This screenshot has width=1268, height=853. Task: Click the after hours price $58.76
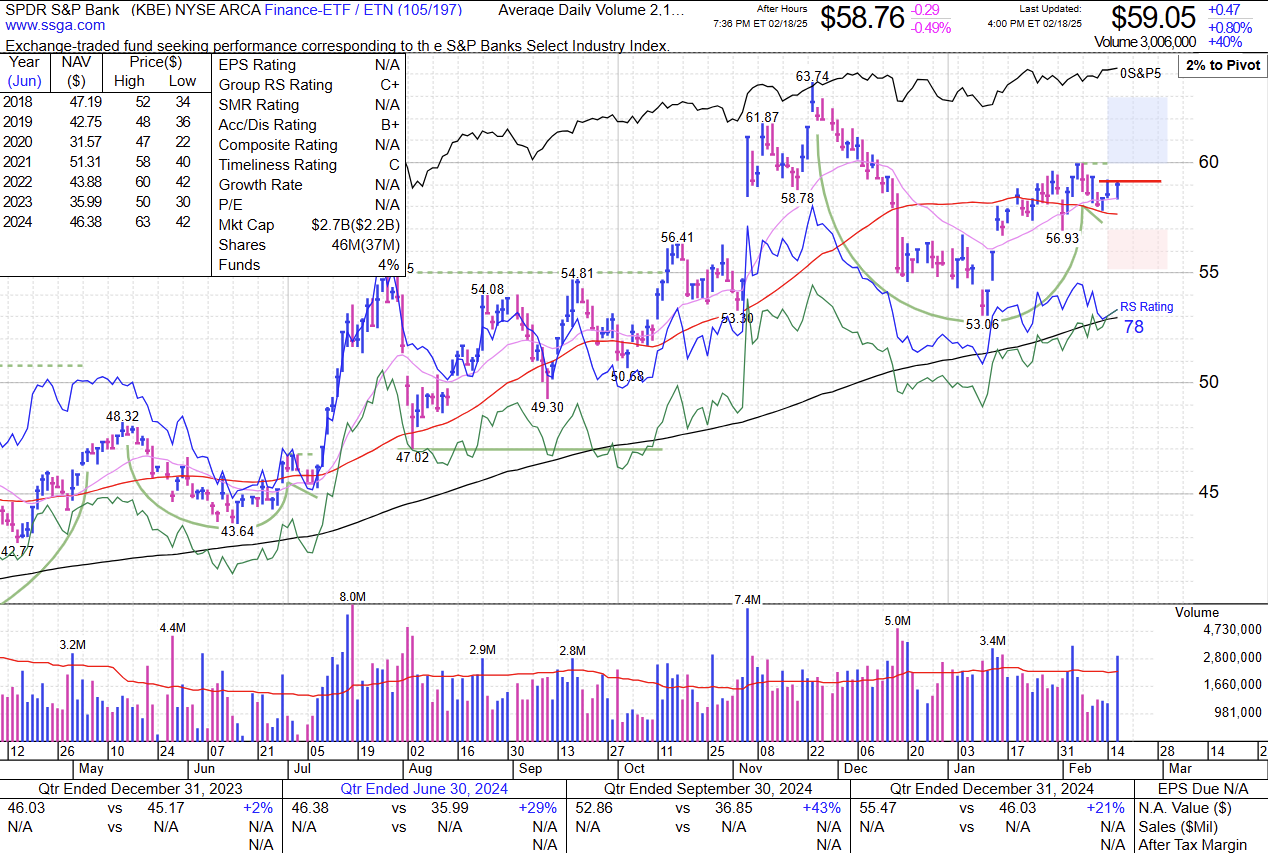click(863, 17)
